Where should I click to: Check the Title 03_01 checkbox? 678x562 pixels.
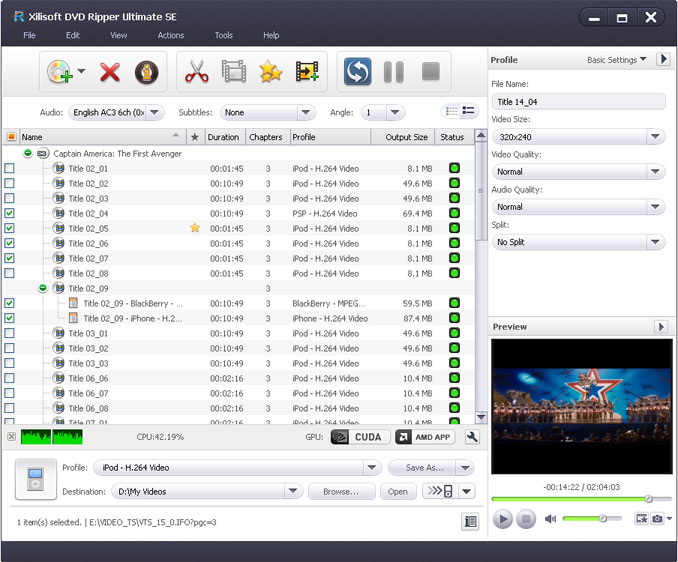point(9,333)
